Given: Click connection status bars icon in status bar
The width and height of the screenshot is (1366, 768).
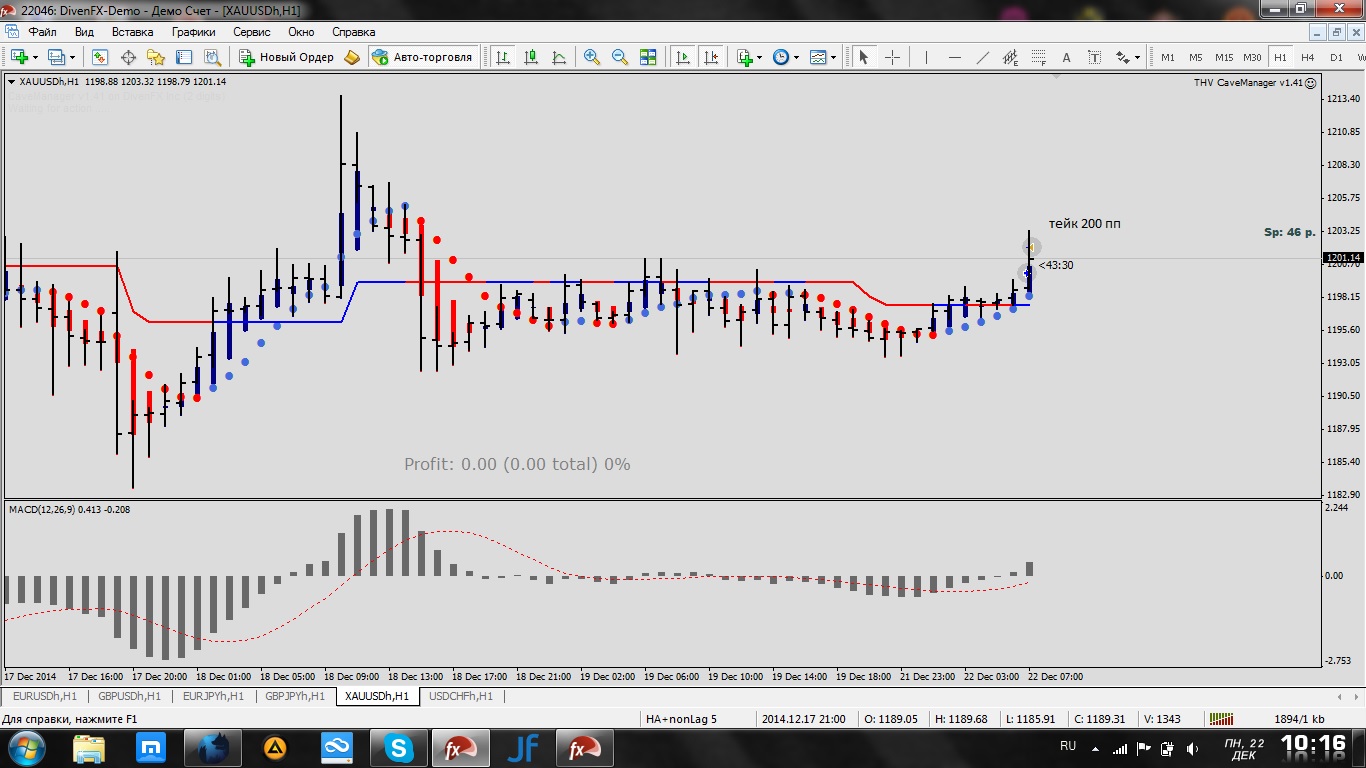Looking at the screenshot, I should 1221,718.
